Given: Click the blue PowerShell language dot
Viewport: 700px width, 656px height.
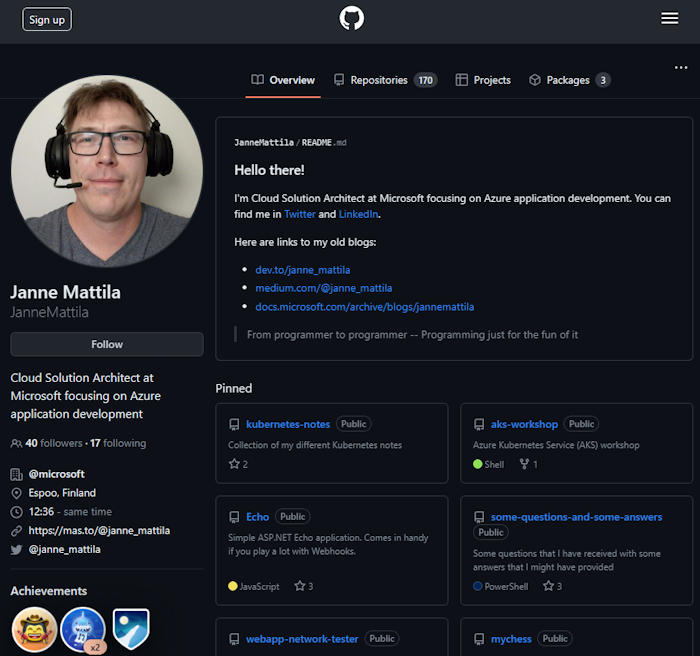Looking at the screenshot, I should tap(477, 586).
